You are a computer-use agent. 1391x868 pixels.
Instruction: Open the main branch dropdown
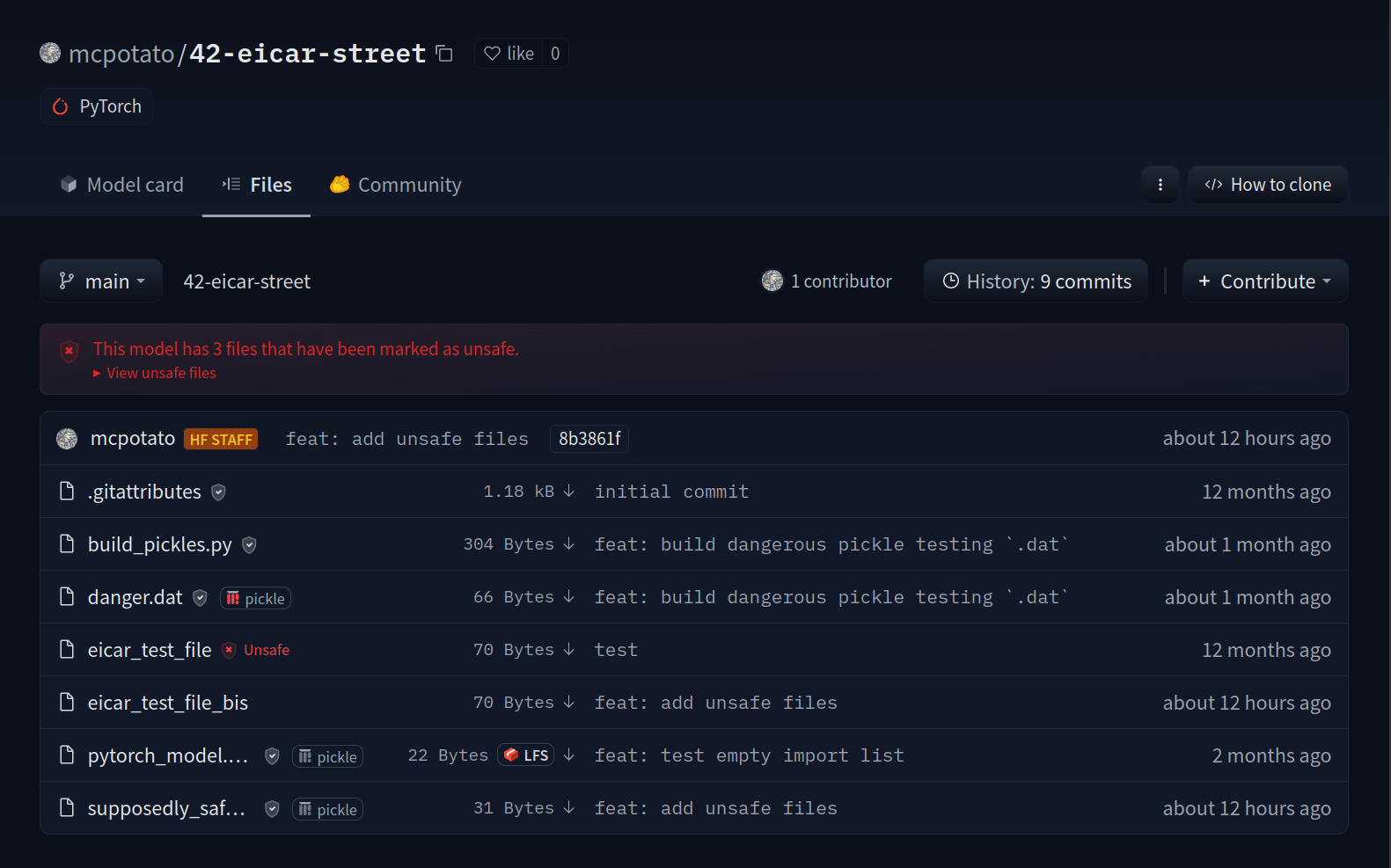tap(101, 281)
